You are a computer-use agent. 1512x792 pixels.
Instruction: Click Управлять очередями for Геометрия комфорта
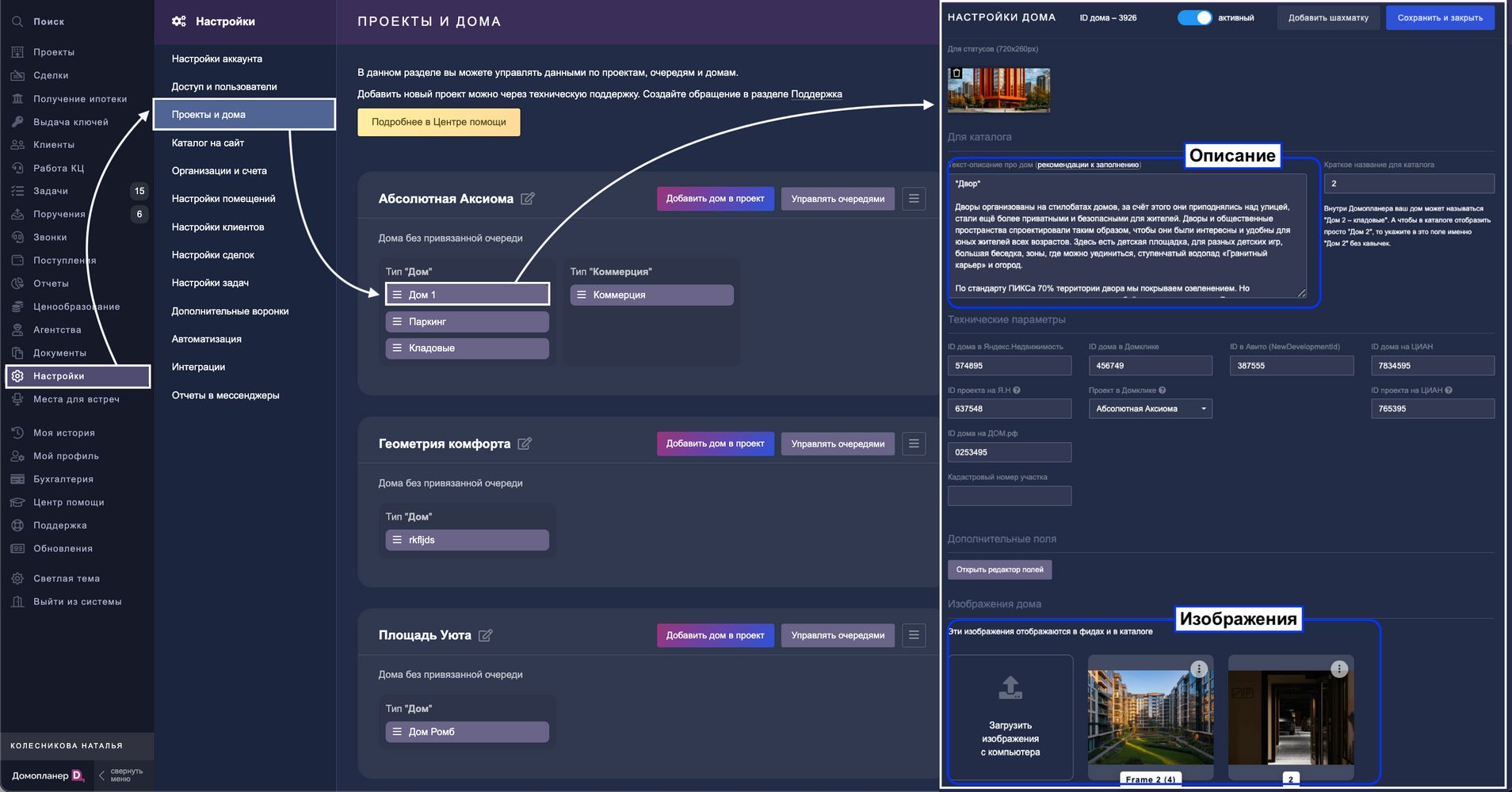[x=838, y=444]
